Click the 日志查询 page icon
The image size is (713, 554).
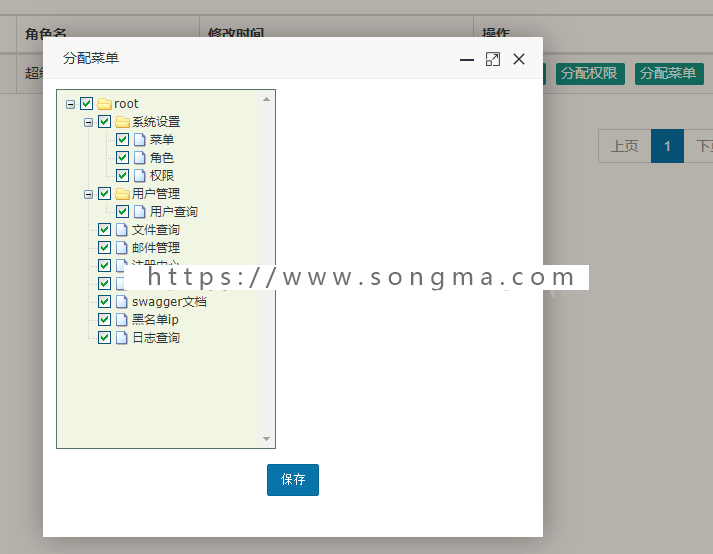122,337
